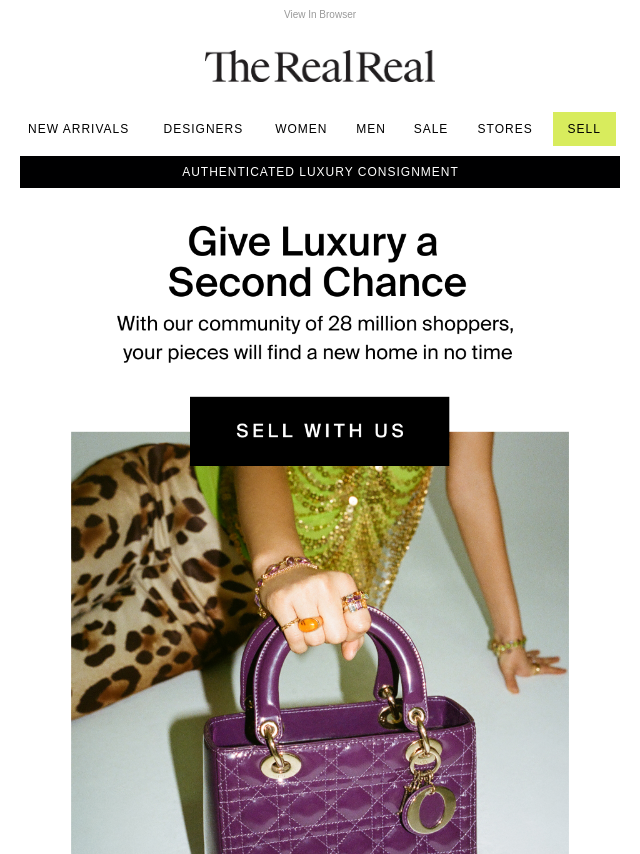
Task: Click the green Sell button
Action: pyautogui.click(x=584, y=129)
